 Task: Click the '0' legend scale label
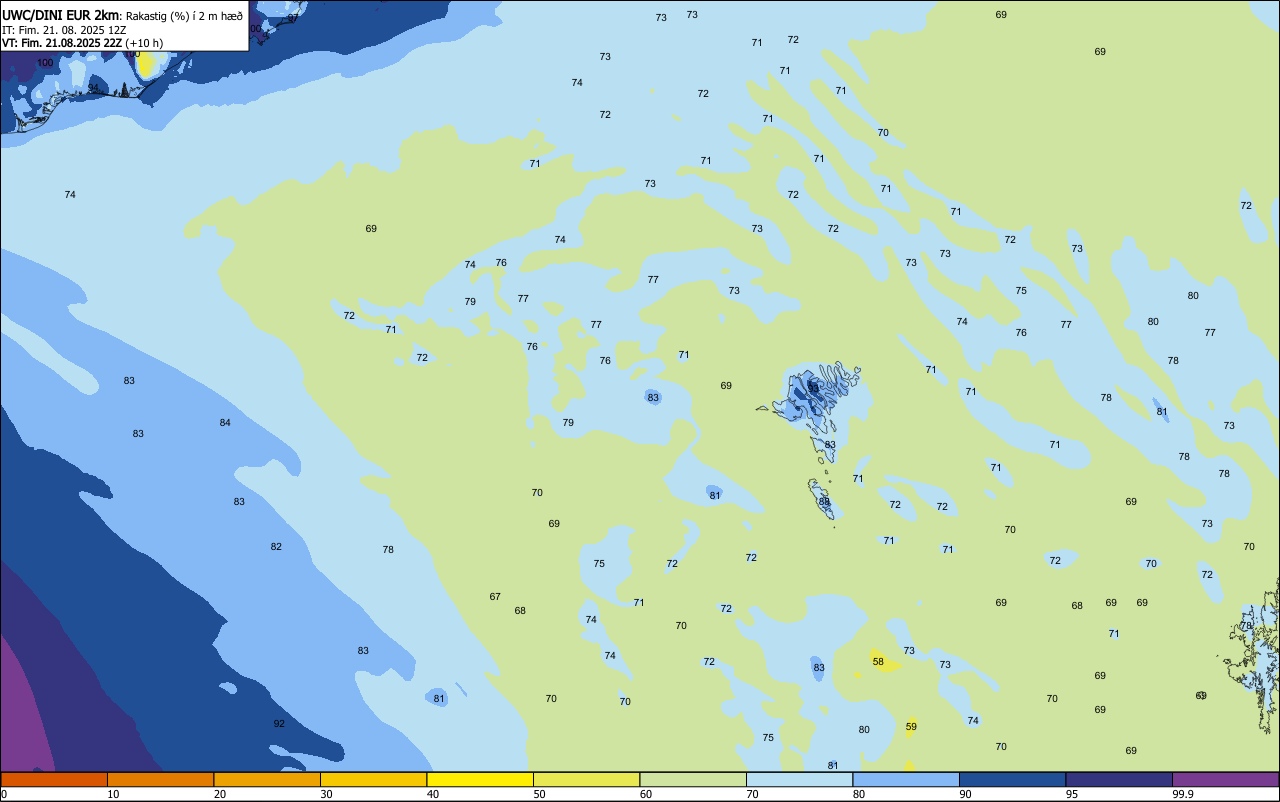(x=4, y=794)
